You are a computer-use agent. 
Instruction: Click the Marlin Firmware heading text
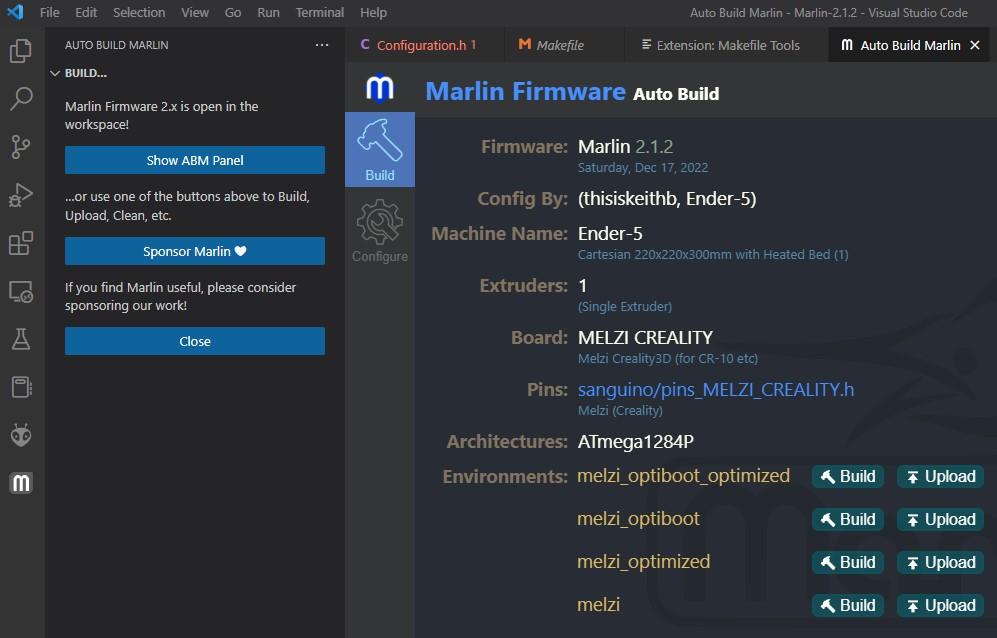tap(525, 92)
